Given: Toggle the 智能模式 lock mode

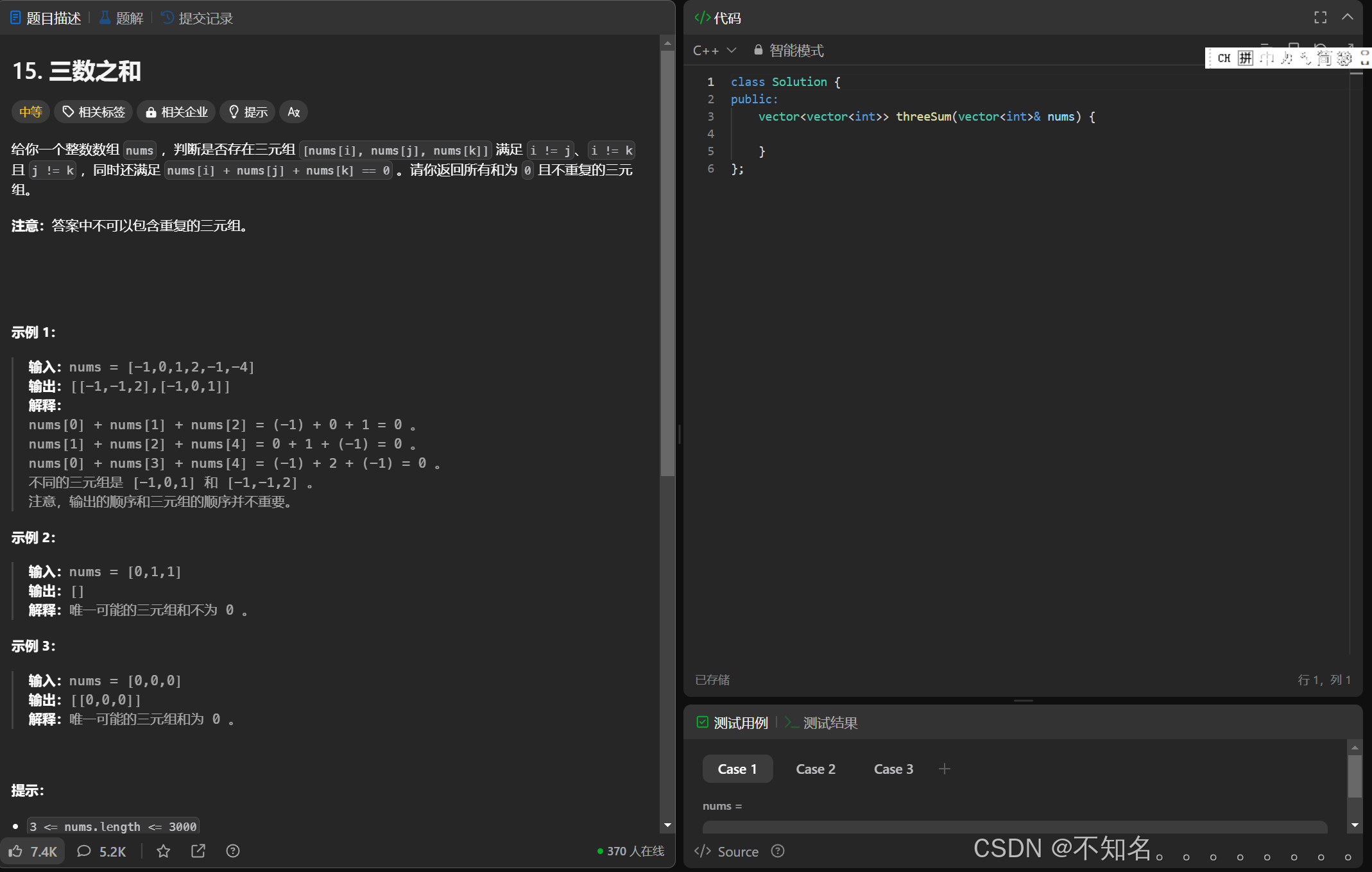Looking at the screenshot, I should coord(789,50).
